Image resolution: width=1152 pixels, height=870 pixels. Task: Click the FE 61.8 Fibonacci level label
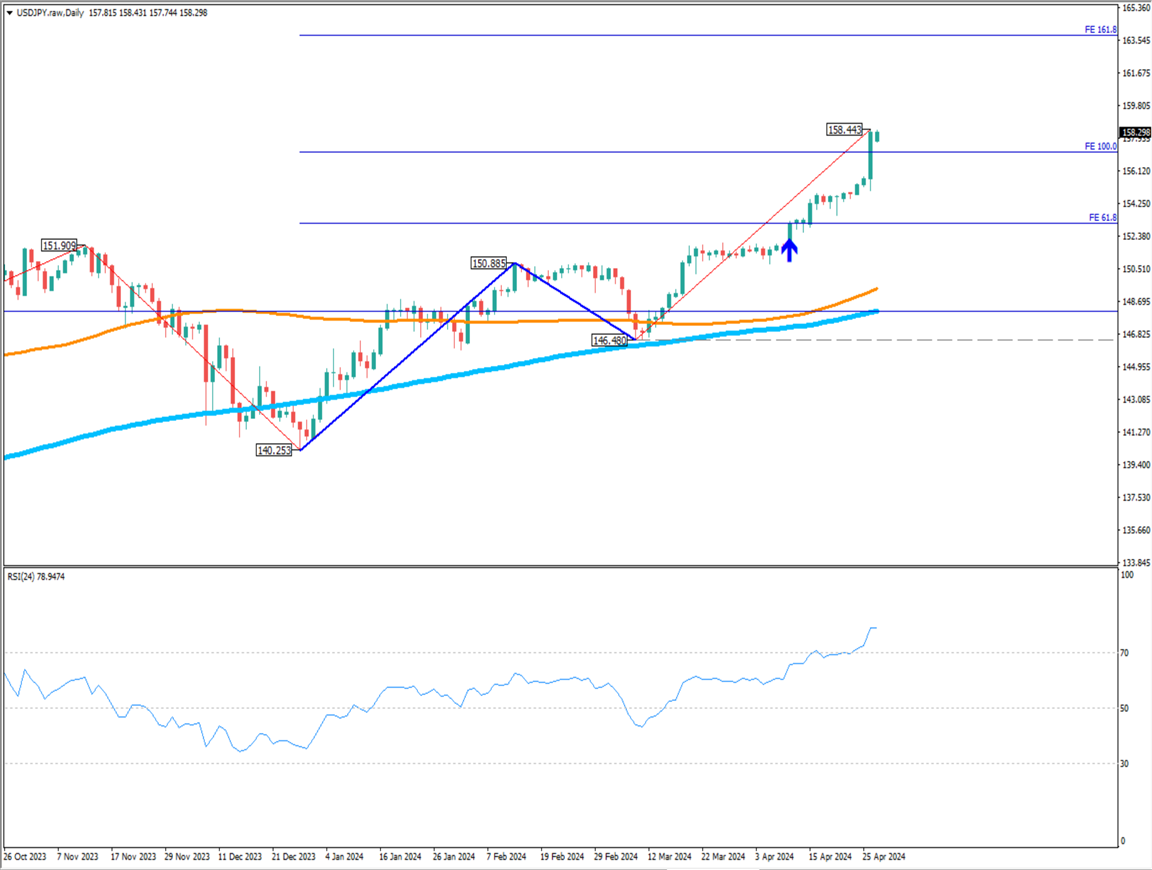[1102, 217]
